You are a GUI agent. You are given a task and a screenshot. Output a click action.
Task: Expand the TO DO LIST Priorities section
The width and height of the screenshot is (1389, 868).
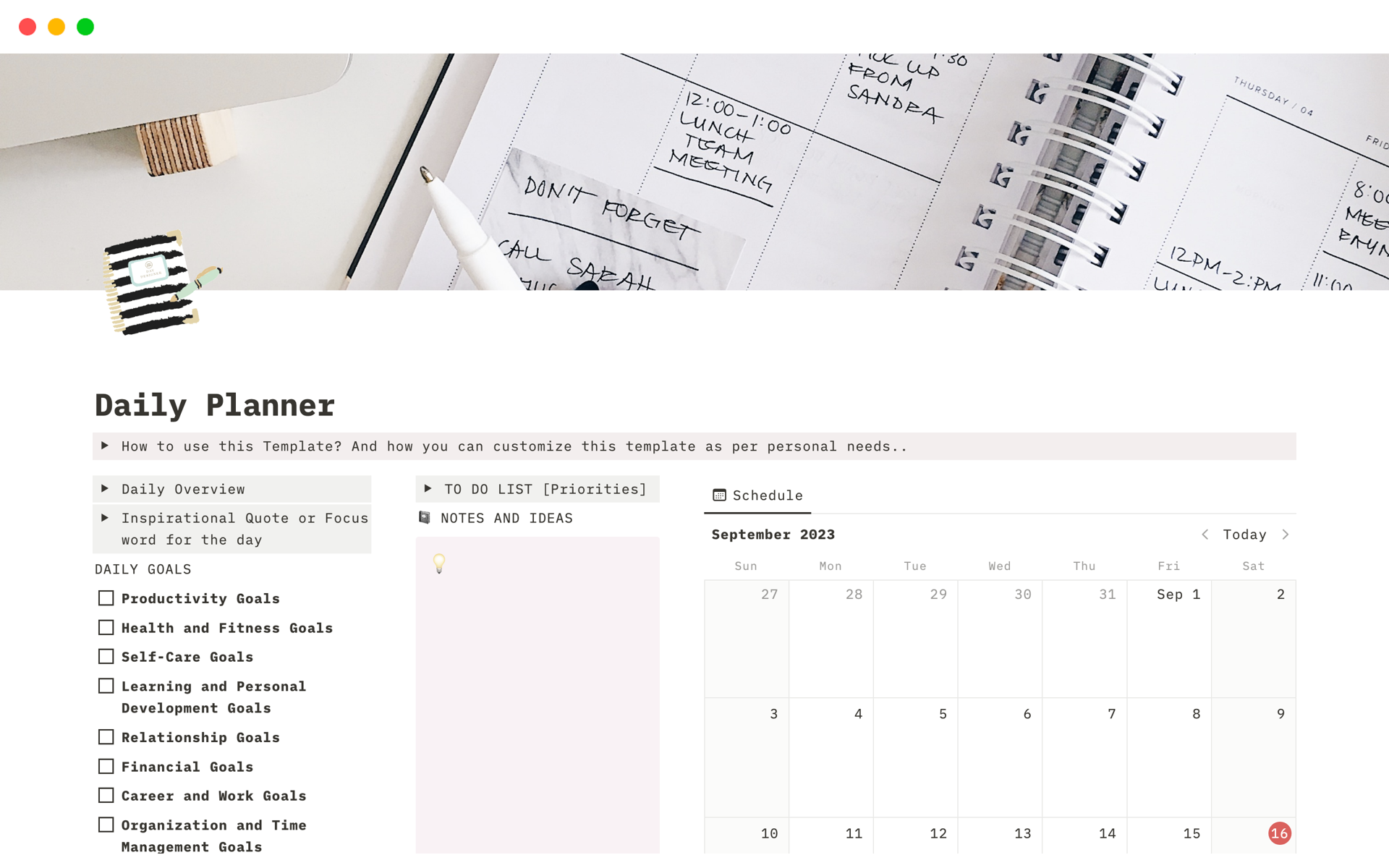pyautogui.click(x=430, y=489)
